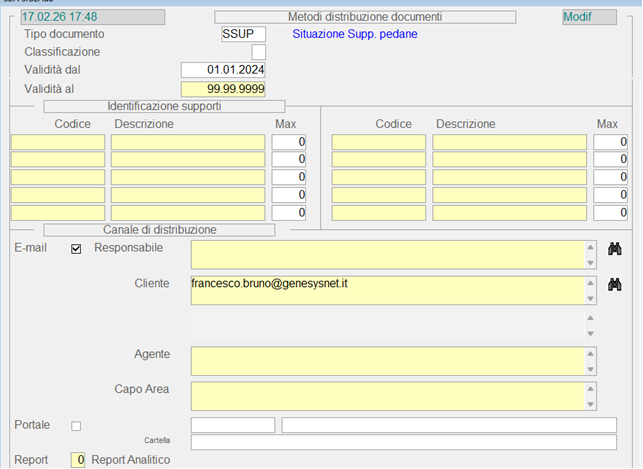Click the Capo Area text box
This screenshot has height=469, width=643.
point(385,396)
